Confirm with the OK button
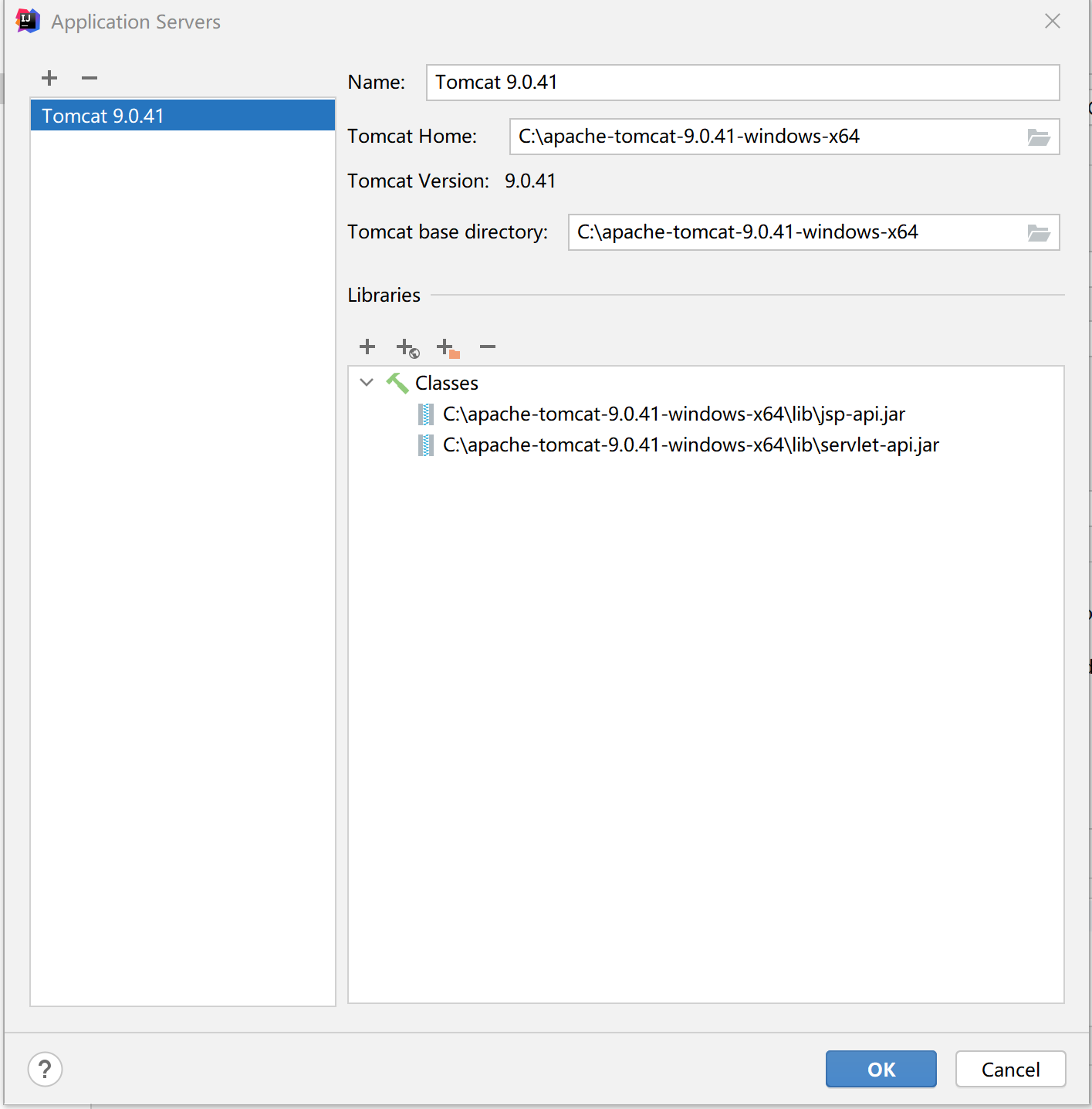 [x=881, y=1069]
